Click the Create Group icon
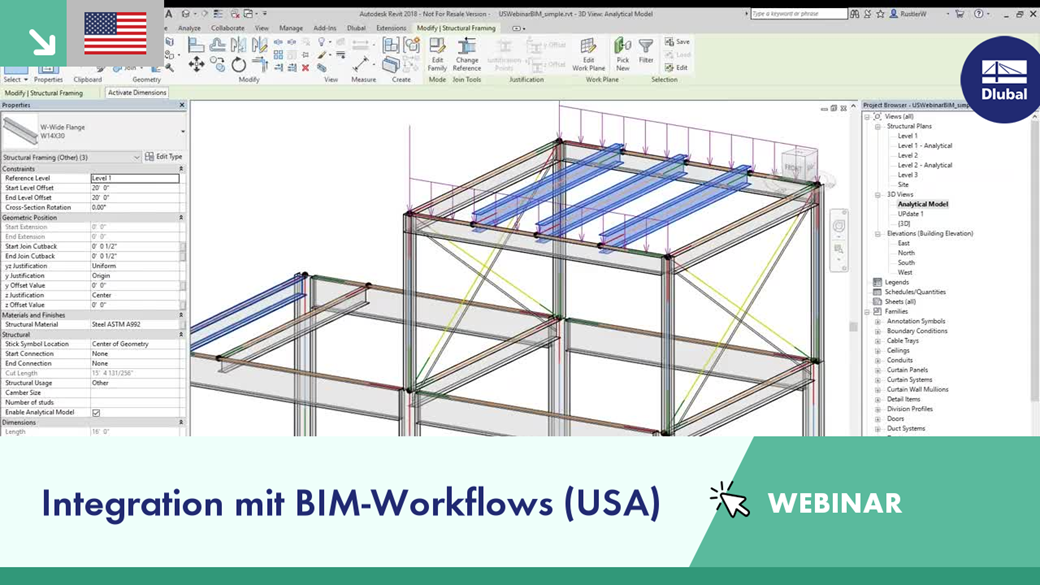This screenshot has height=585, width=1040. click(412, 45)
